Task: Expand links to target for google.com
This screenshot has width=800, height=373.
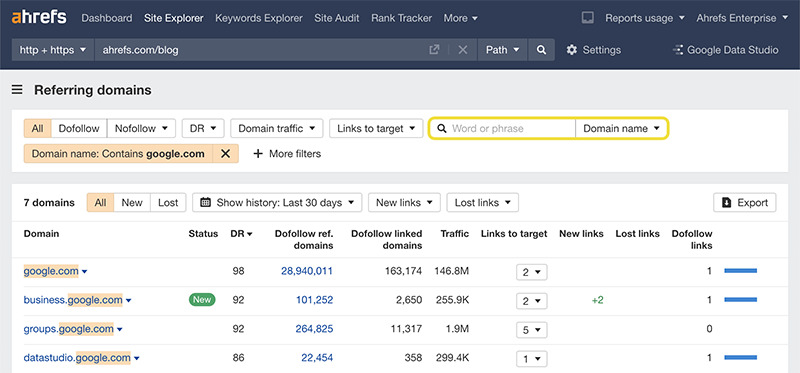Action: (x=532, y=272)
